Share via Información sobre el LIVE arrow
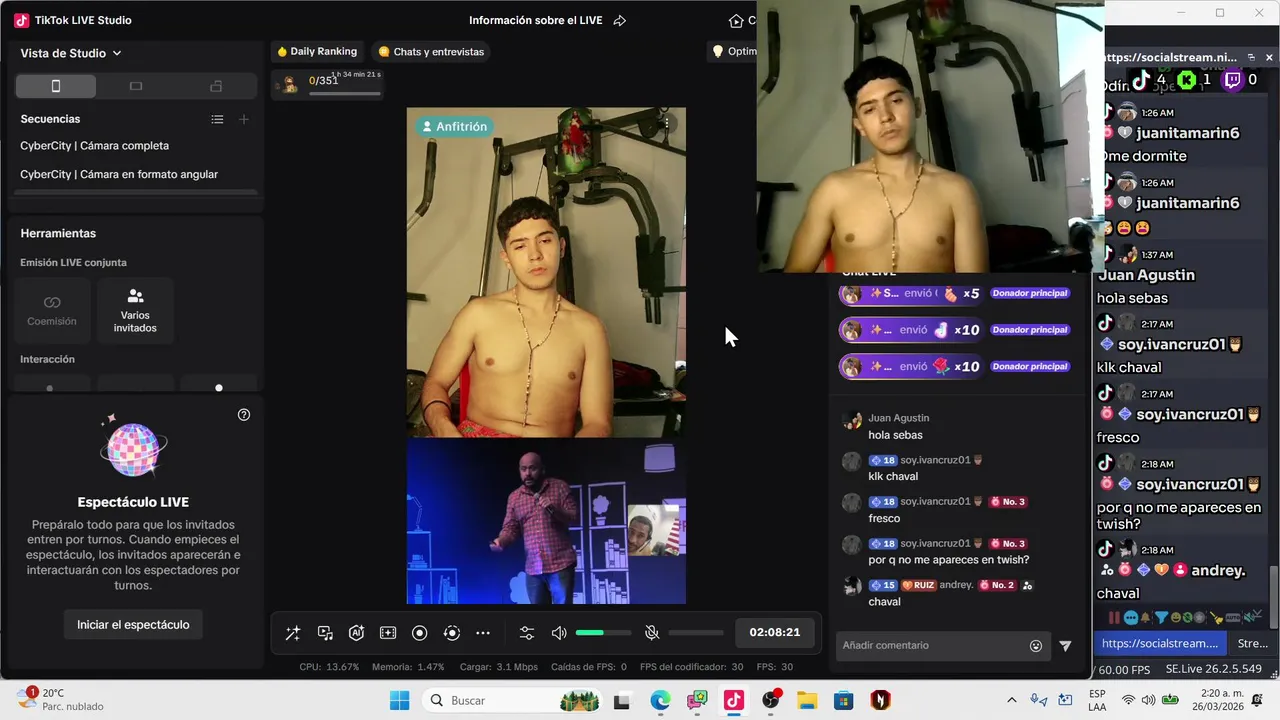This screenshot has height=720, width=1280. pyautogui.click(x=620, y=20)
